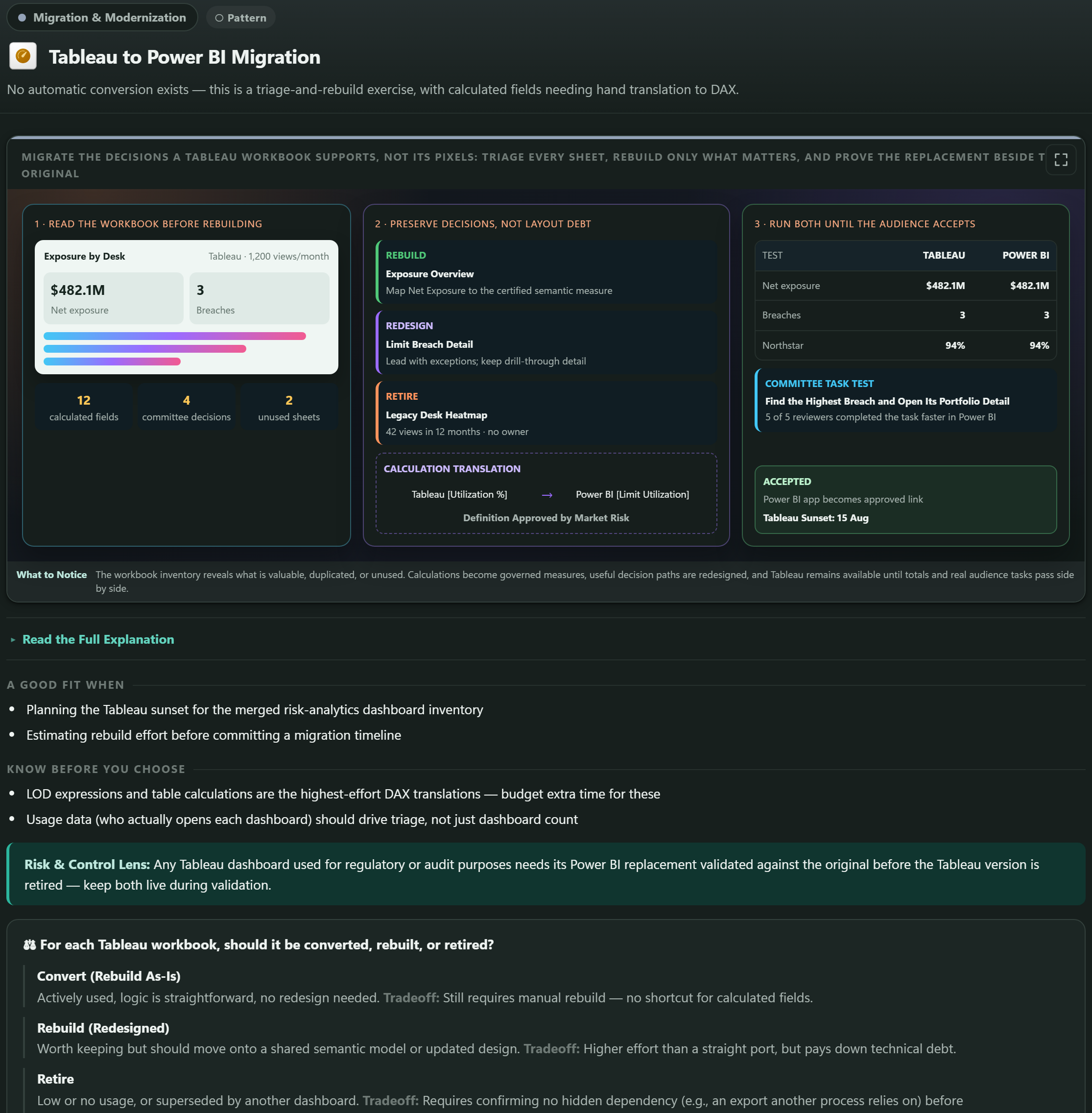Click the Tableau 1,200 views/month label
Image resolution: width=1092 pixels, height=1113 pixels.
coord(268,256)
